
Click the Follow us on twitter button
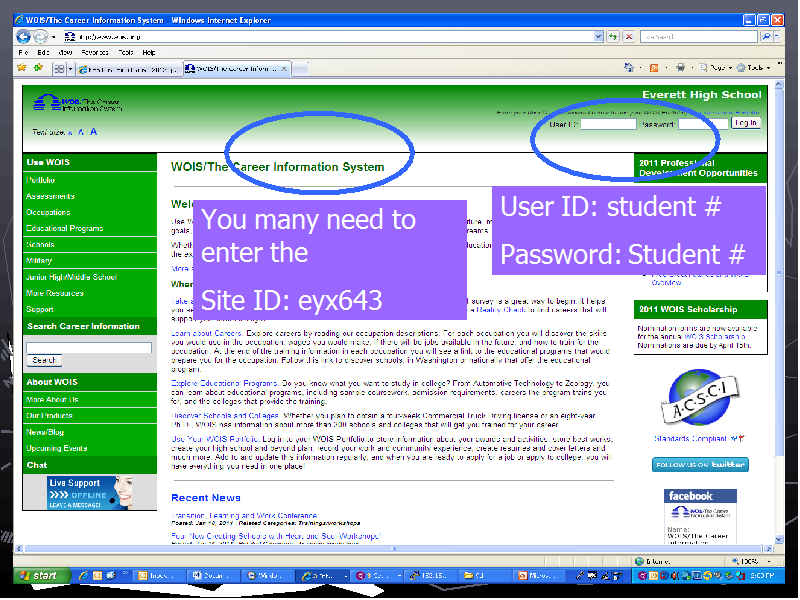[700, 465]
